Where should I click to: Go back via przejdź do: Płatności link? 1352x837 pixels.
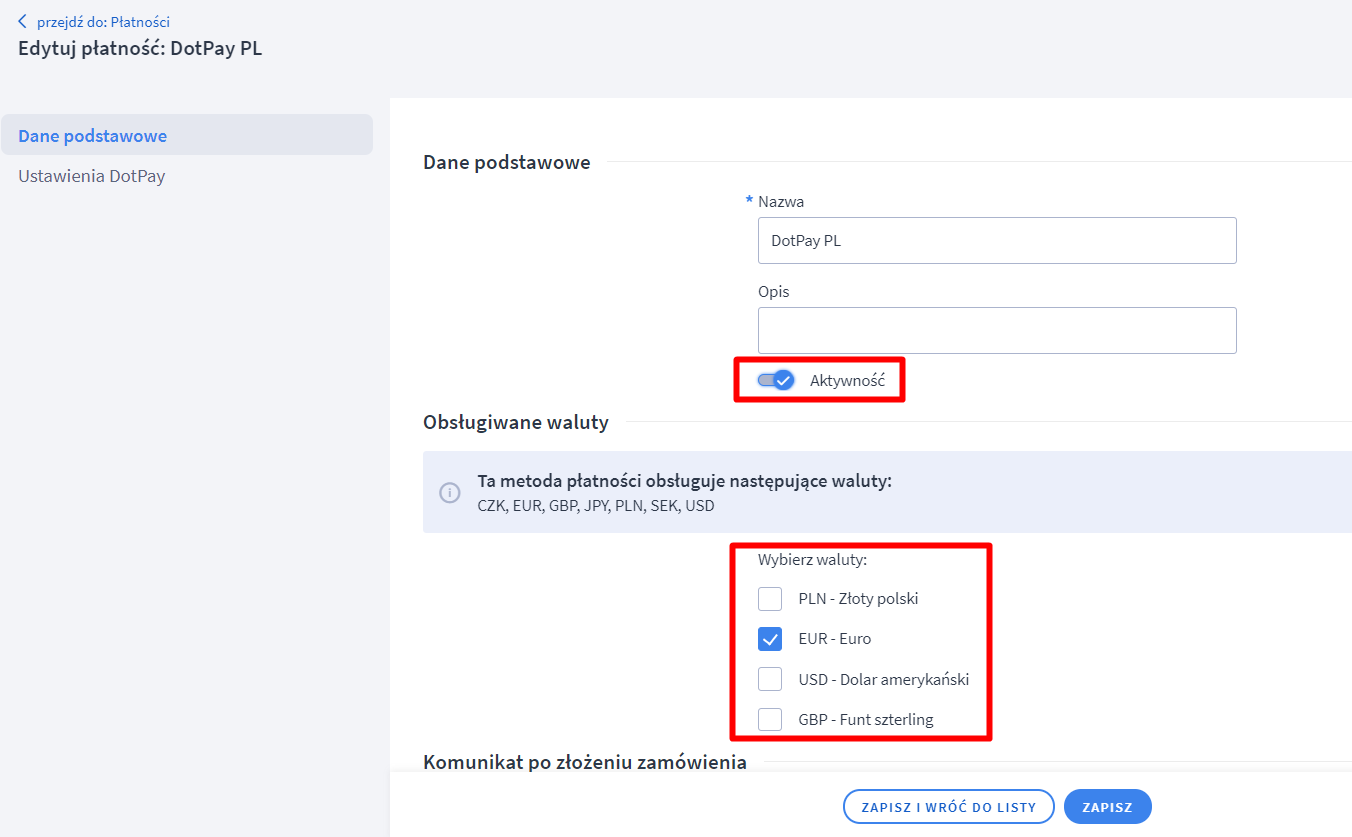pyautogui.click(x=103, y=21)
